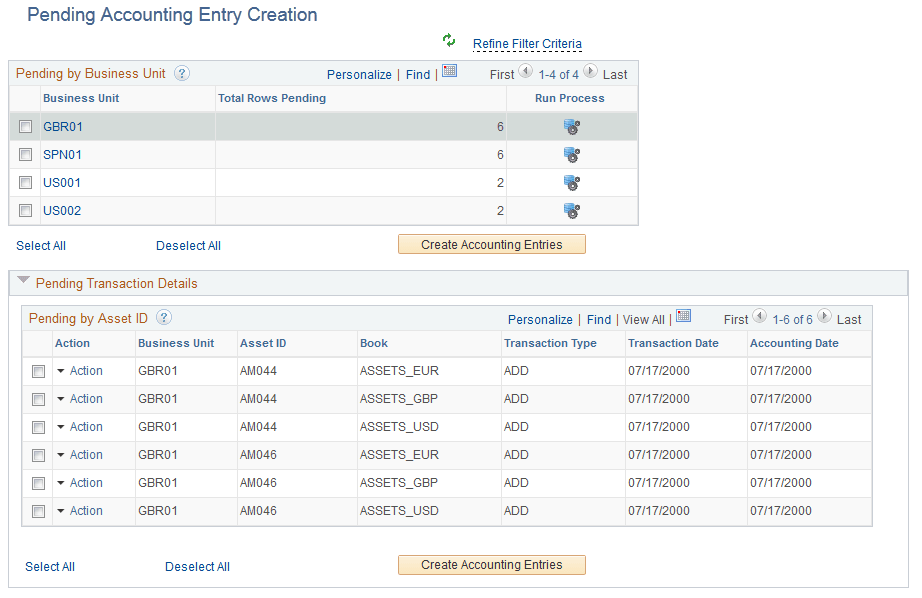Image resolution: width=922 pixels, height=598 pixels.
Task: Select the SPN01 row checkbox
Action: (25, 155)
